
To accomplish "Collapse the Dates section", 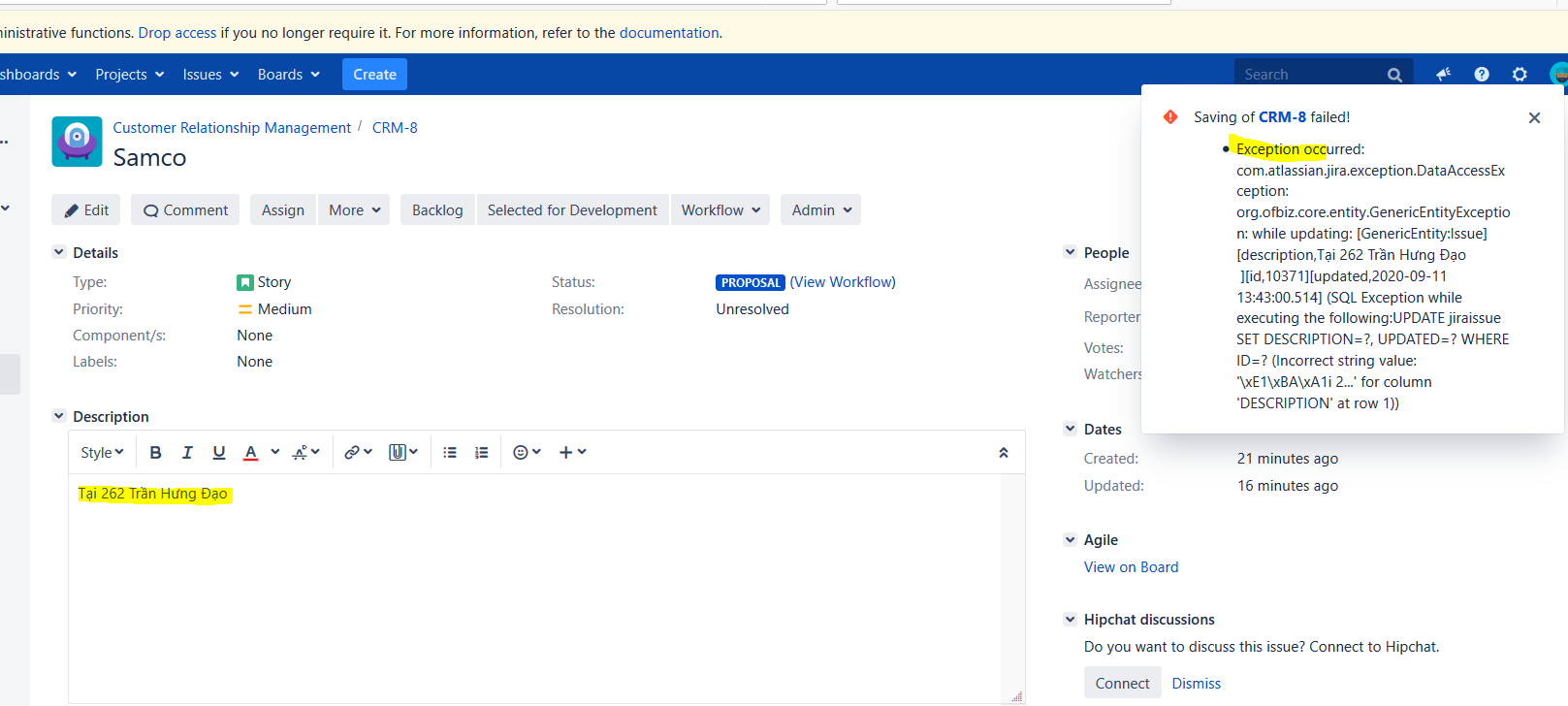I will tap(1070, 429).
